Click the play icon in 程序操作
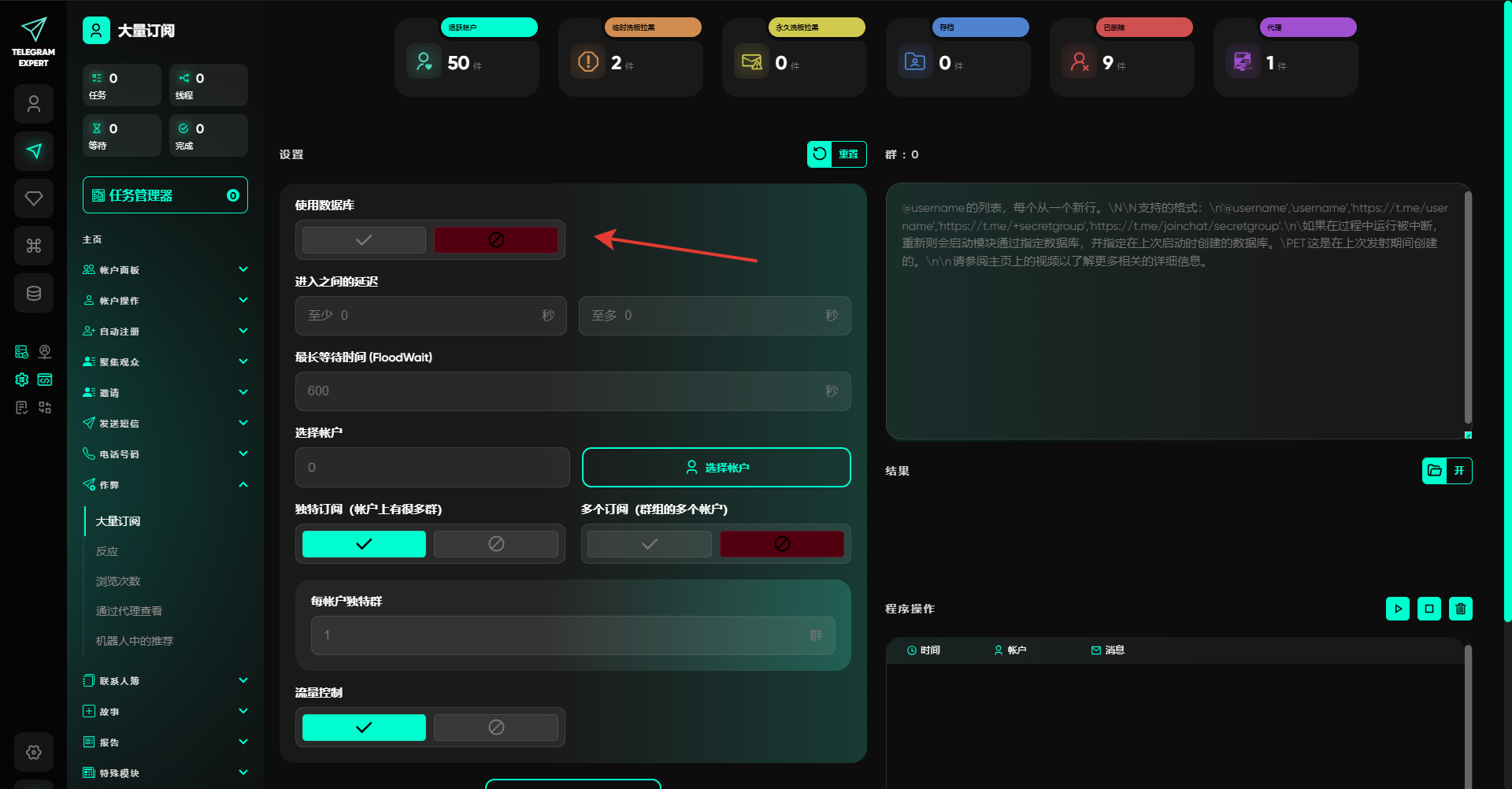This screenshot has height=789, width=1512. point(1397,609)
